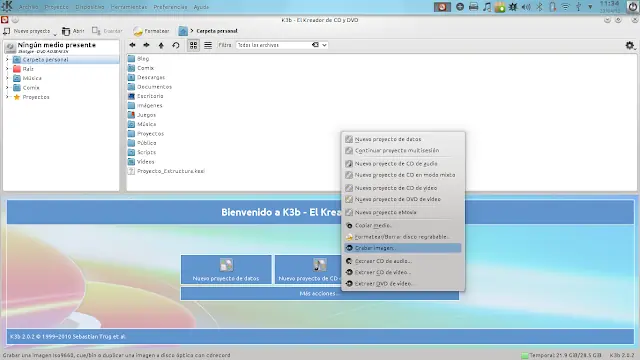Open the Ayuda menu
The width and height of the screenshot is (640, 360).
coord(201,7)
